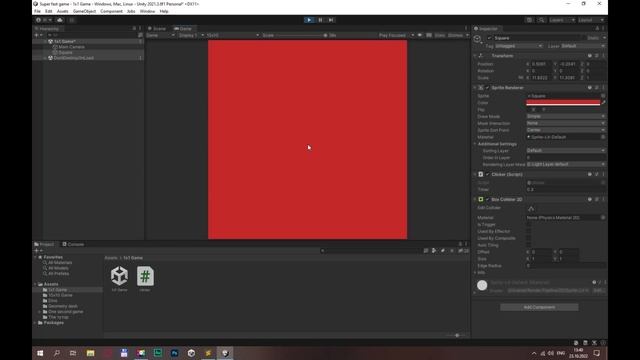Collapse the Additional Settings section

coord(475,144)
